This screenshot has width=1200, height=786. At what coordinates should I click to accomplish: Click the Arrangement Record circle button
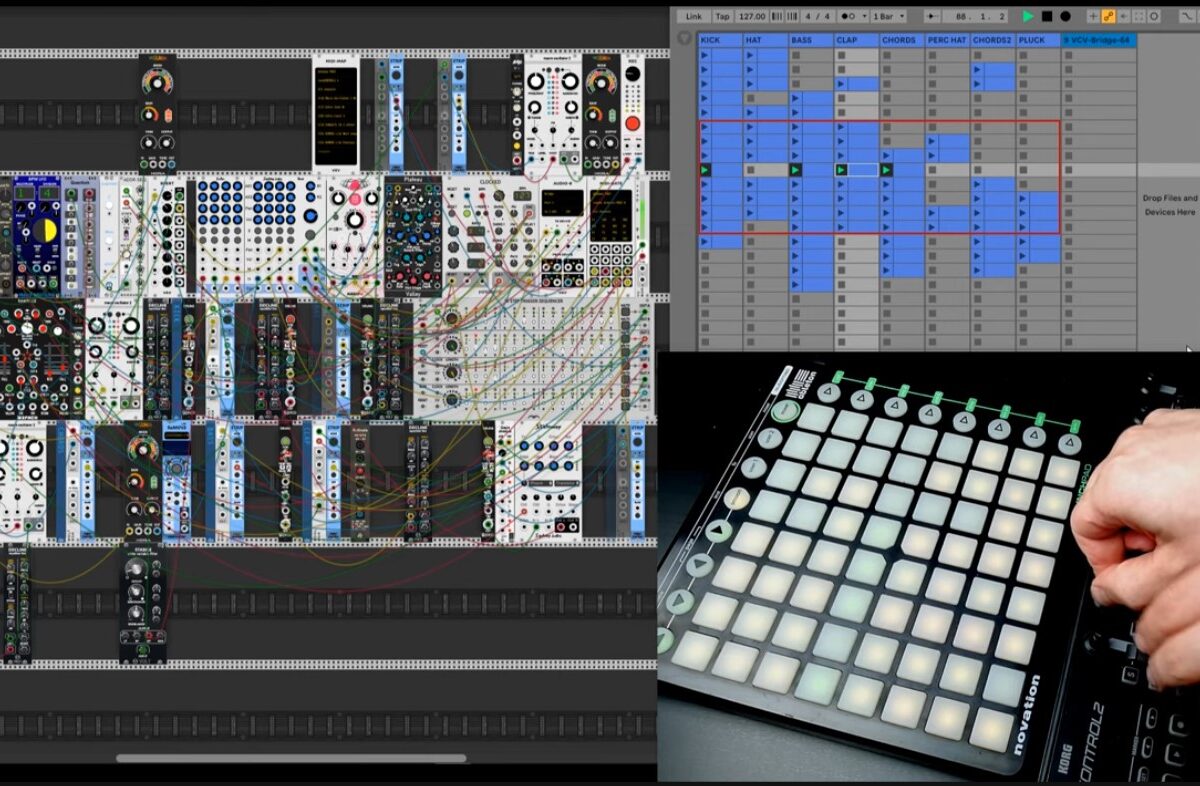1066,16
